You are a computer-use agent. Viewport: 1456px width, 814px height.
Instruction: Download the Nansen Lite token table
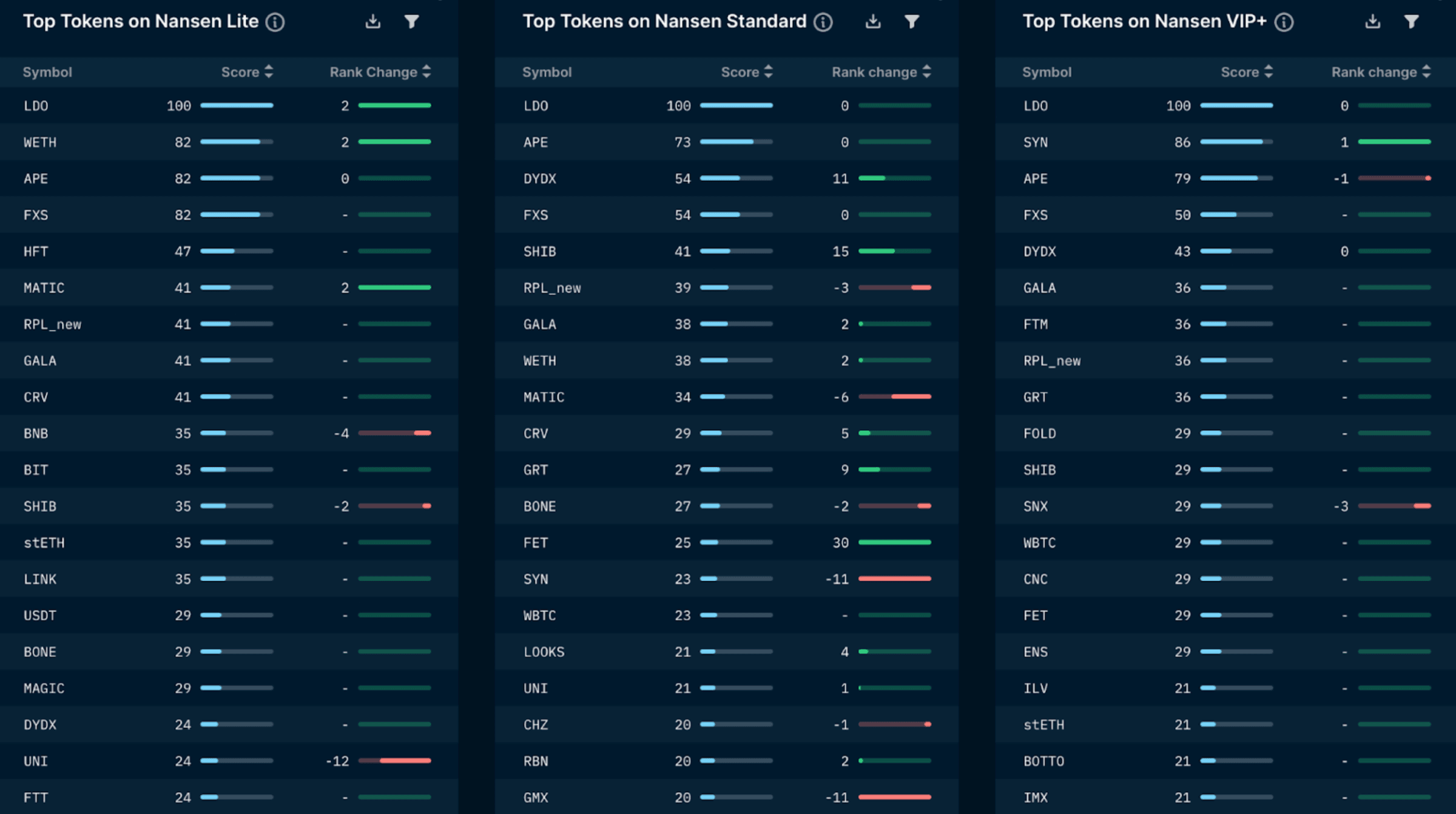[x=373, y=22]
